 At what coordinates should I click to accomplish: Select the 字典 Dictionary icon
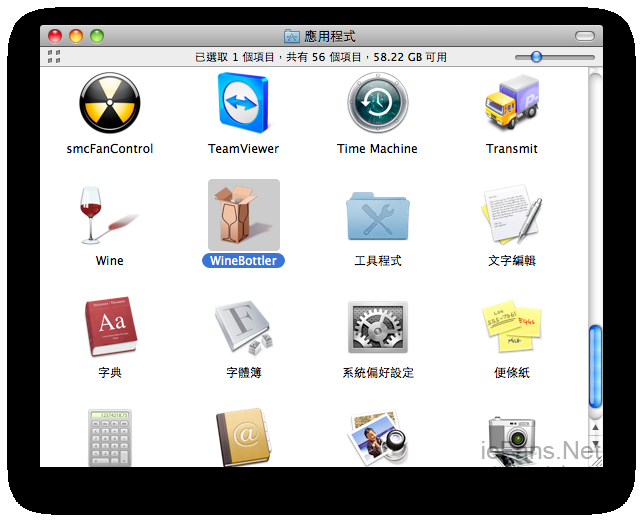pyautogui.click(x=110, y=326)
